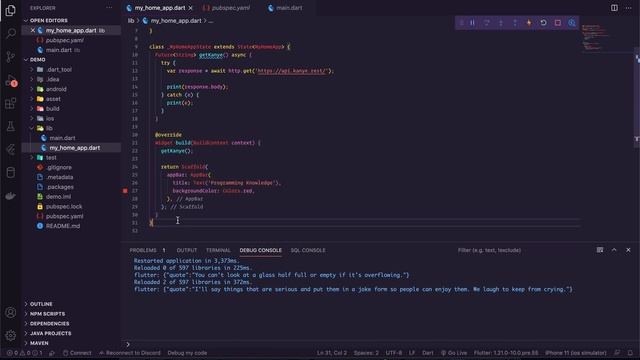Viewport: 640px width, 360px height.
Task: Restart the debug session
Action: pos(543,23)
